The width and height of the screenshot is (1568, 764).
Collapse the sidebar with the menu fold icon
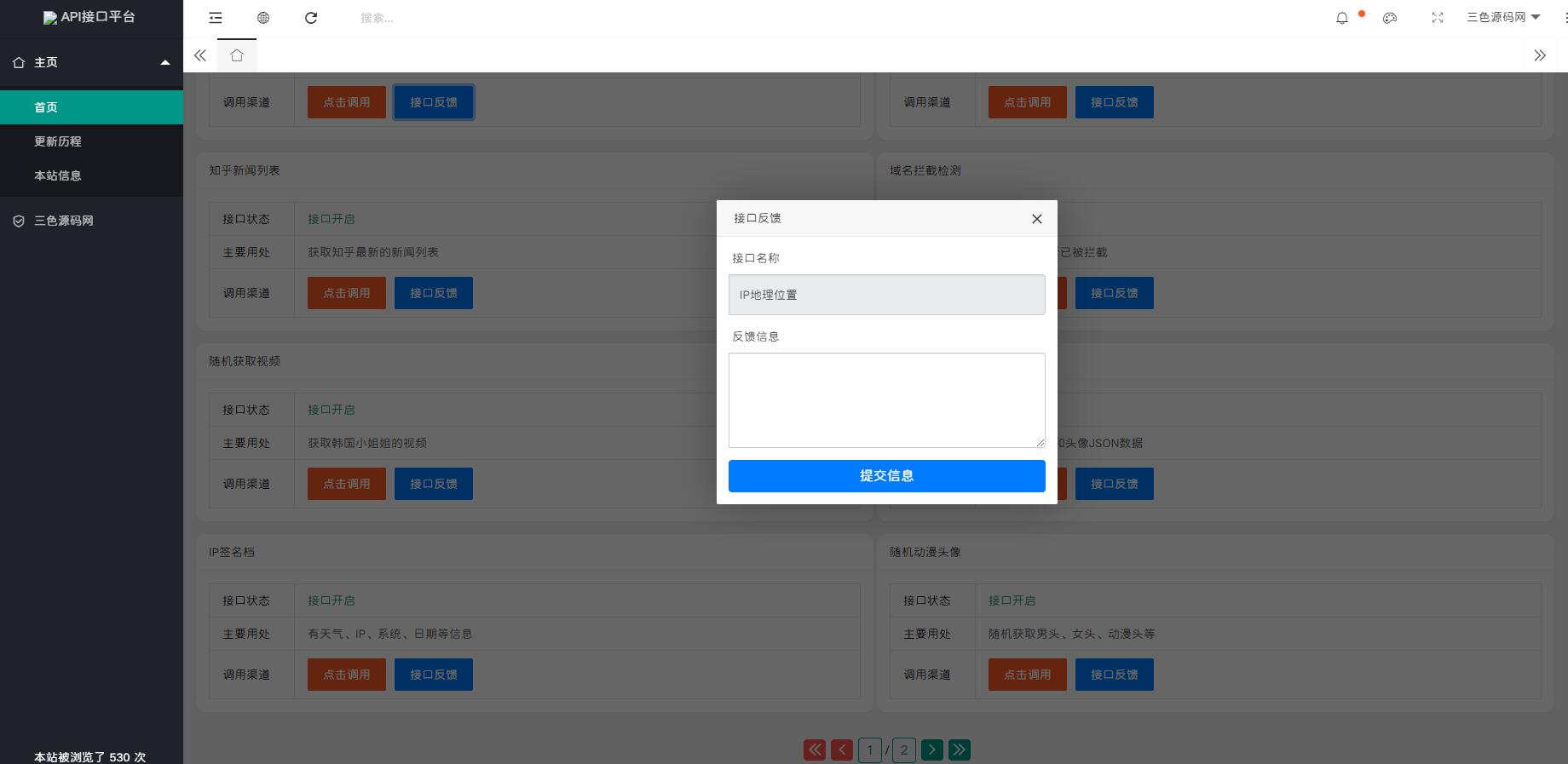tap(216, 18)
